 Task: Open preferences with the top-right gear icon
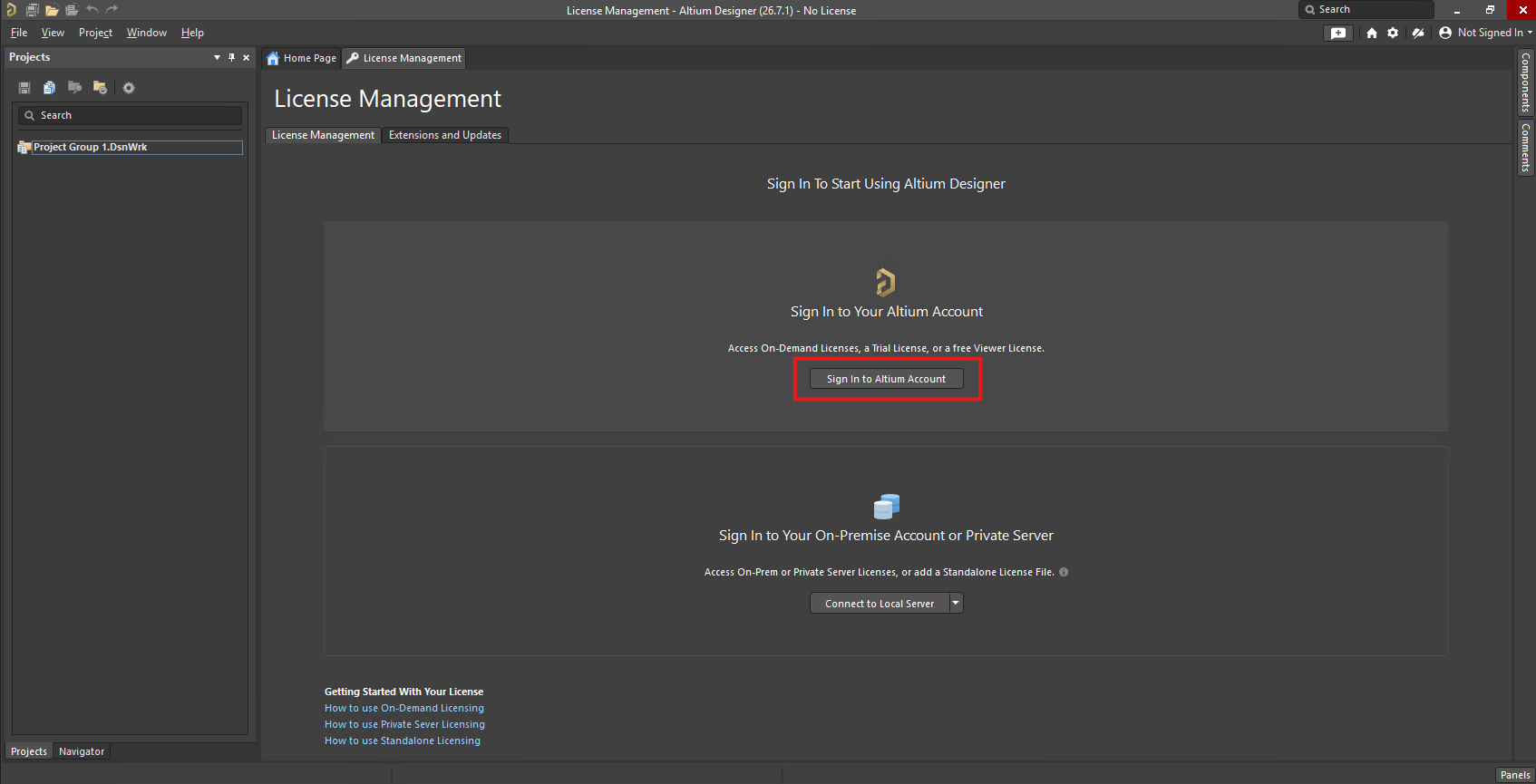[x=1393, y=33]
